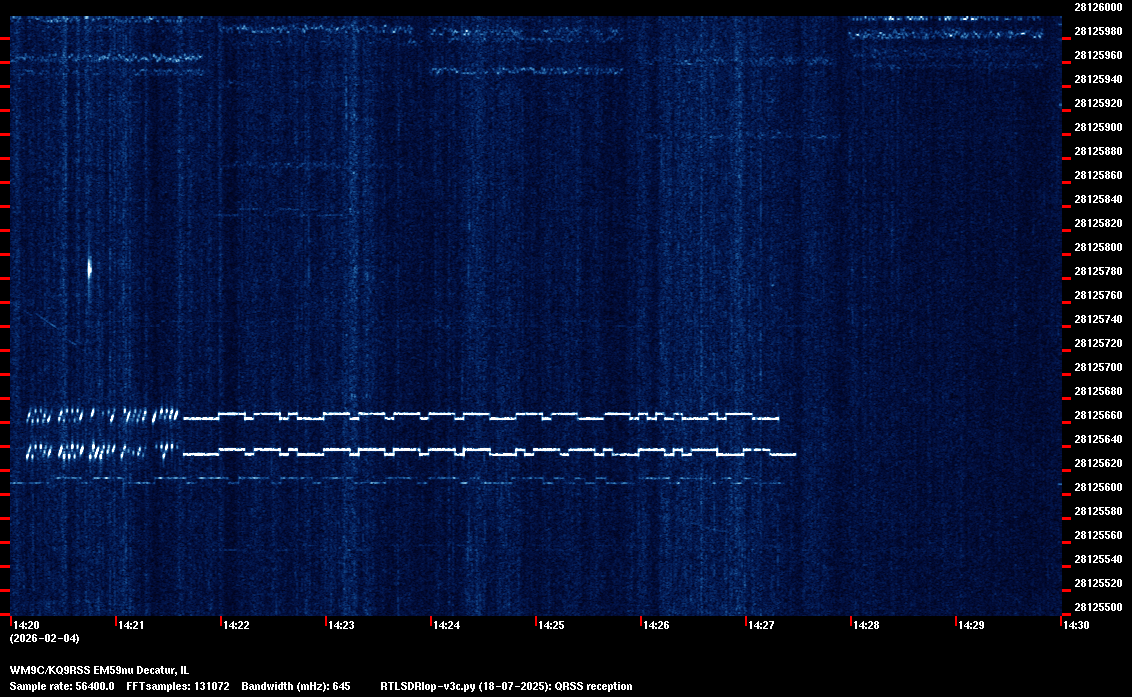Click the bright vertical burst near 28125780
This screenshot has width=1132, height=697.
[x=89, y=268]
